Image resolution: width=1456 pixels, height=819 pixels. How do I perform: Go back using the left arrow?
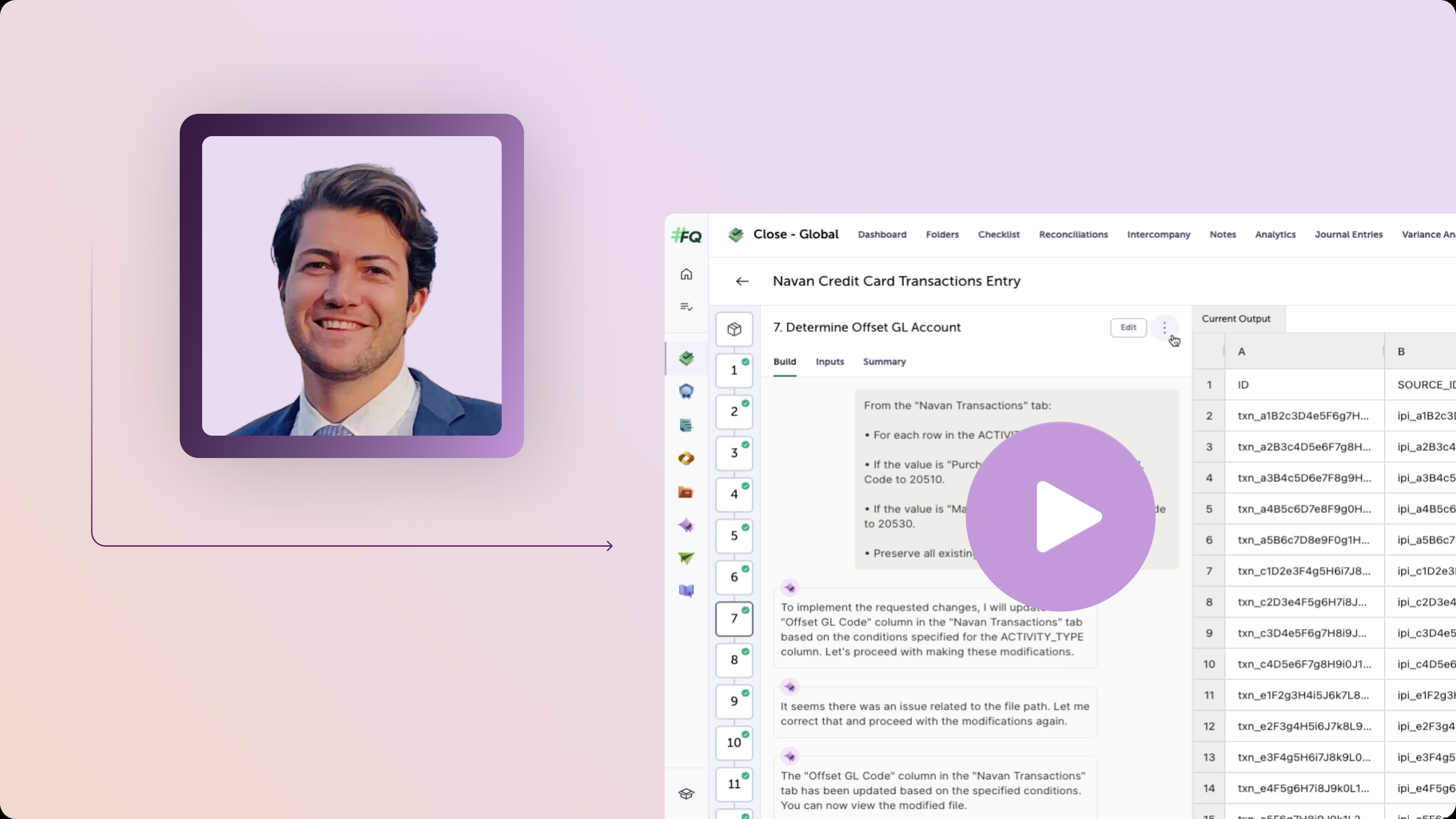click(742, 281)
